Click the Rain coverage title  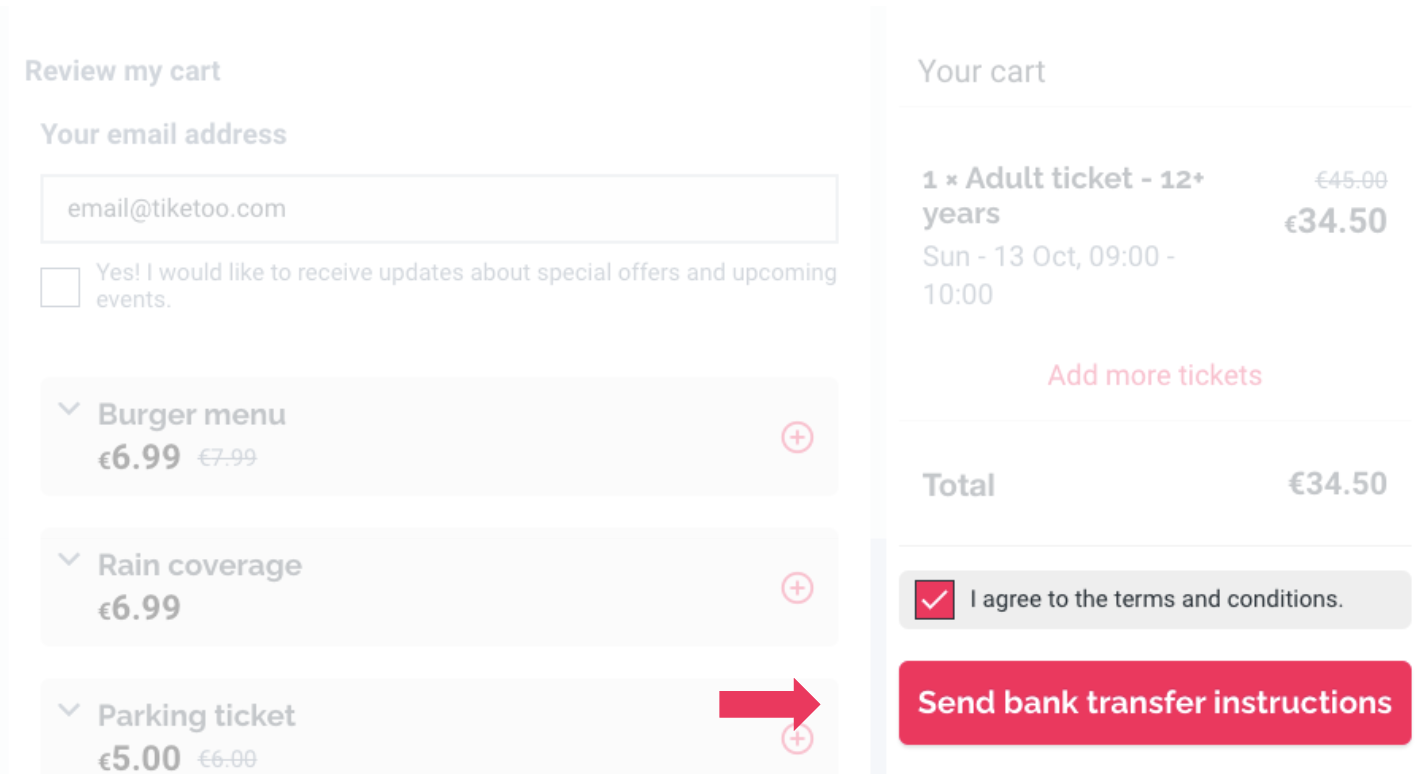[x=200, y=565]
